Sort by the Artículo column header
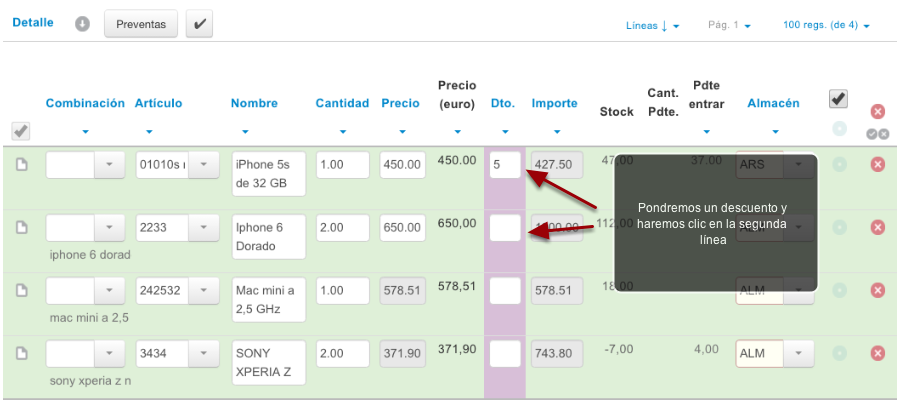The height and width of the screenshot is (401, 906). coord(158,103)
